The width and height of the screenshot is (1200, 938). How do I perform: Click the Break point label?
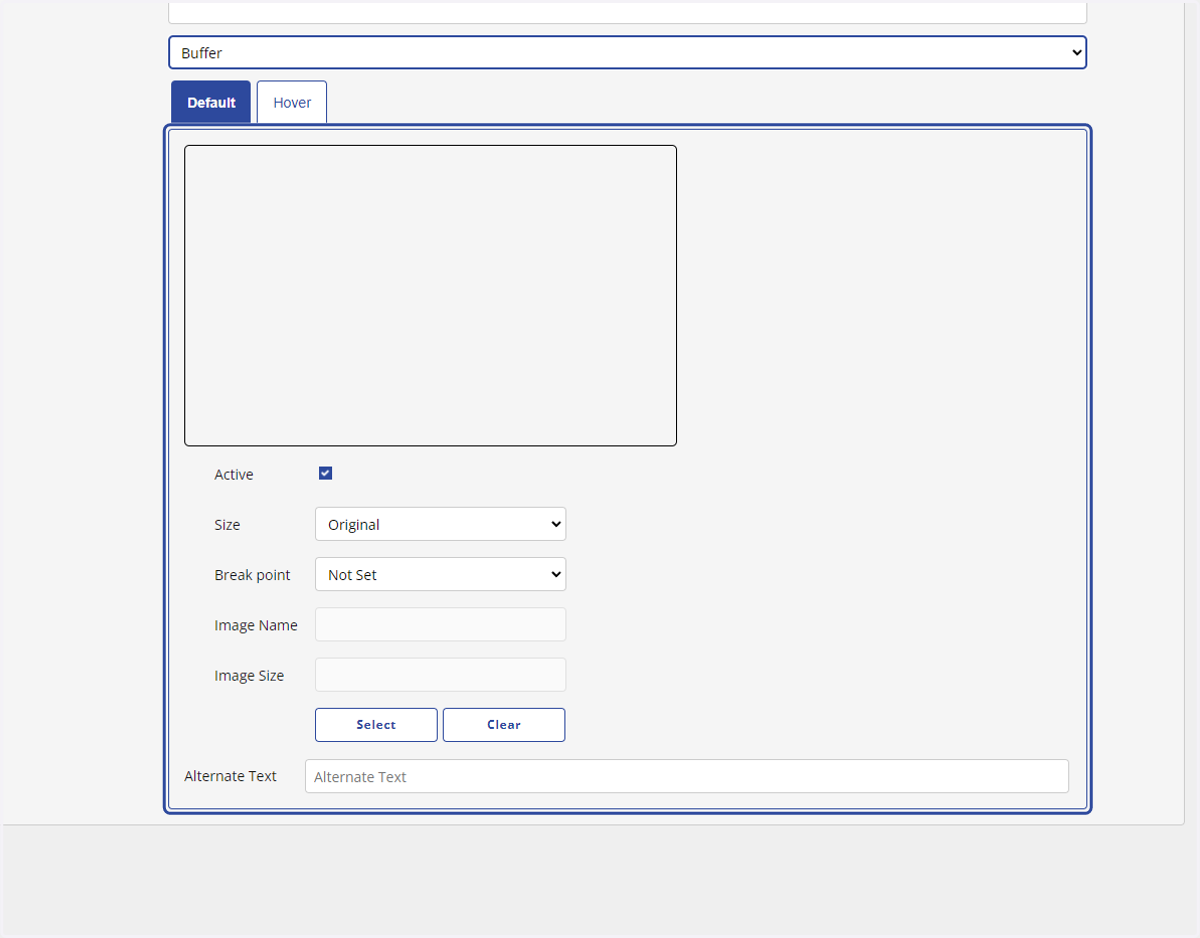tap(252, 575)
